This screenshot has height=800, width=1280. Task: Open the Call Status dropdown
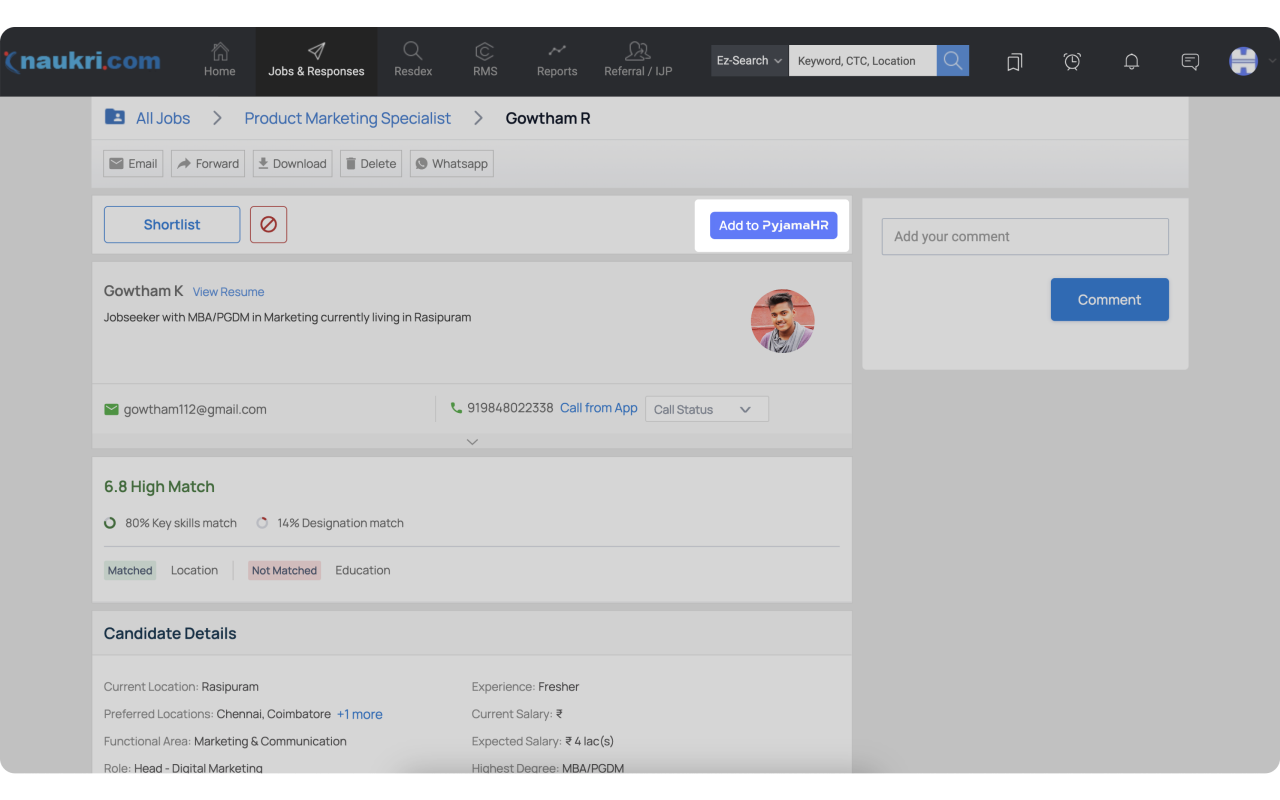pyautogui.click(x=706, y=408)
